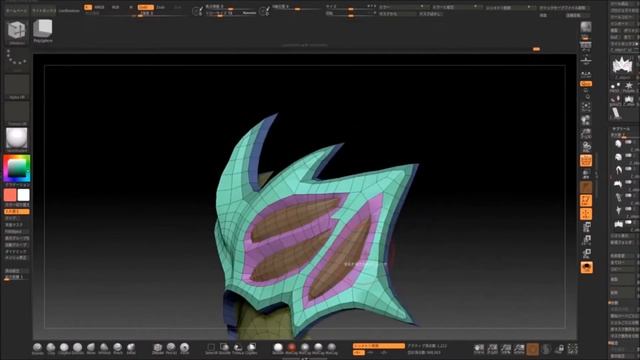Open the Texture Off slot
This screenshot has height=360, width=640.
pyautogui.click(x=17, y=112)
